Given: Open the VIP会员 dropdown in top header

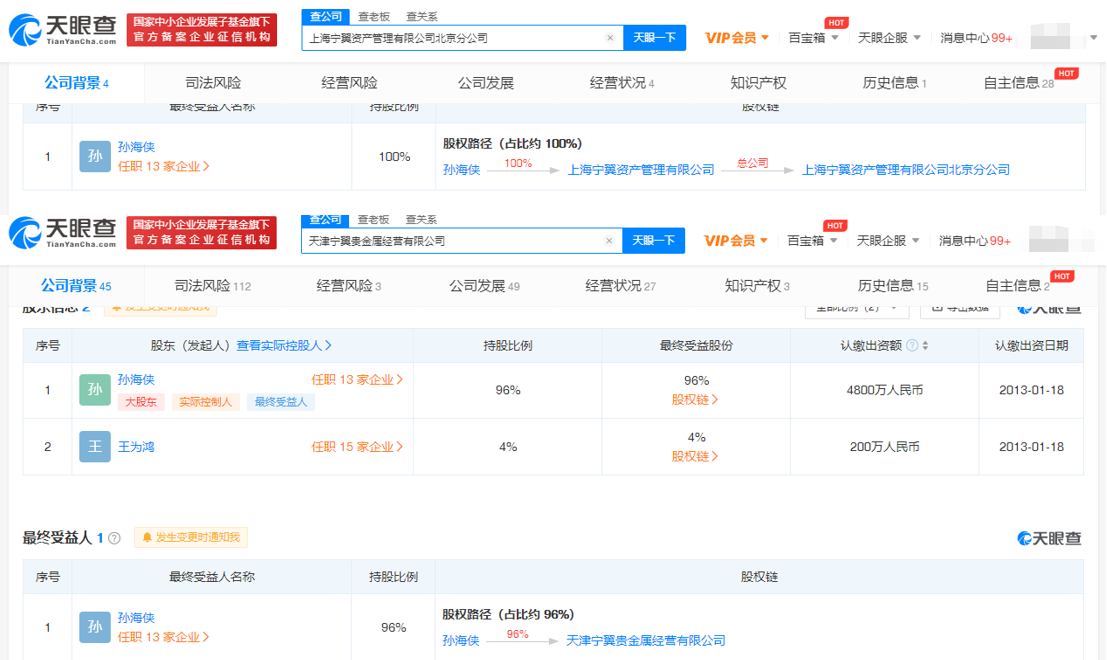Looking at the screenshot, I should click(x=736, y=38).
